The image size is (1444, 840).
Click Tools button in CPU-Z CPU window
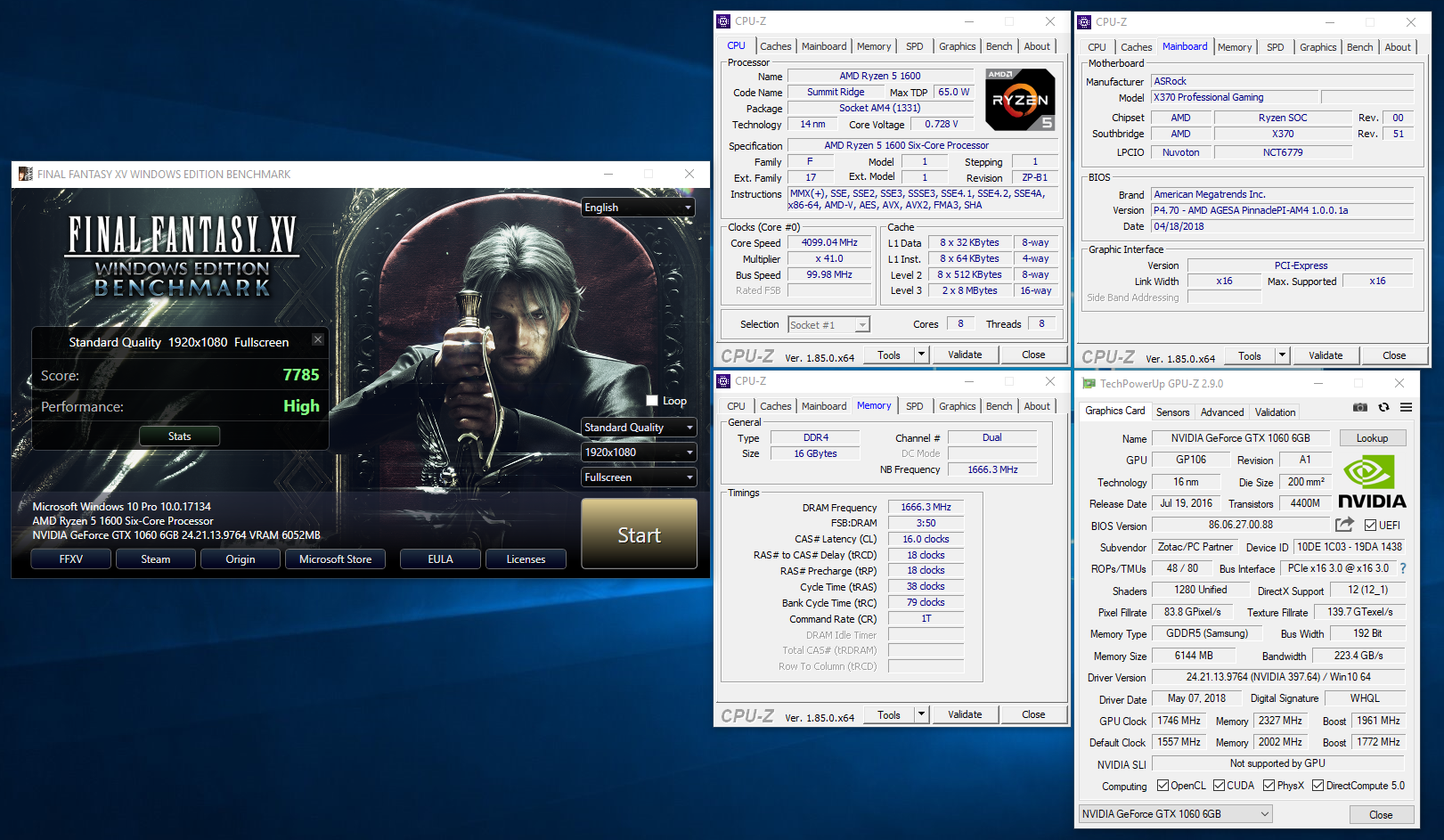[889, 355]
